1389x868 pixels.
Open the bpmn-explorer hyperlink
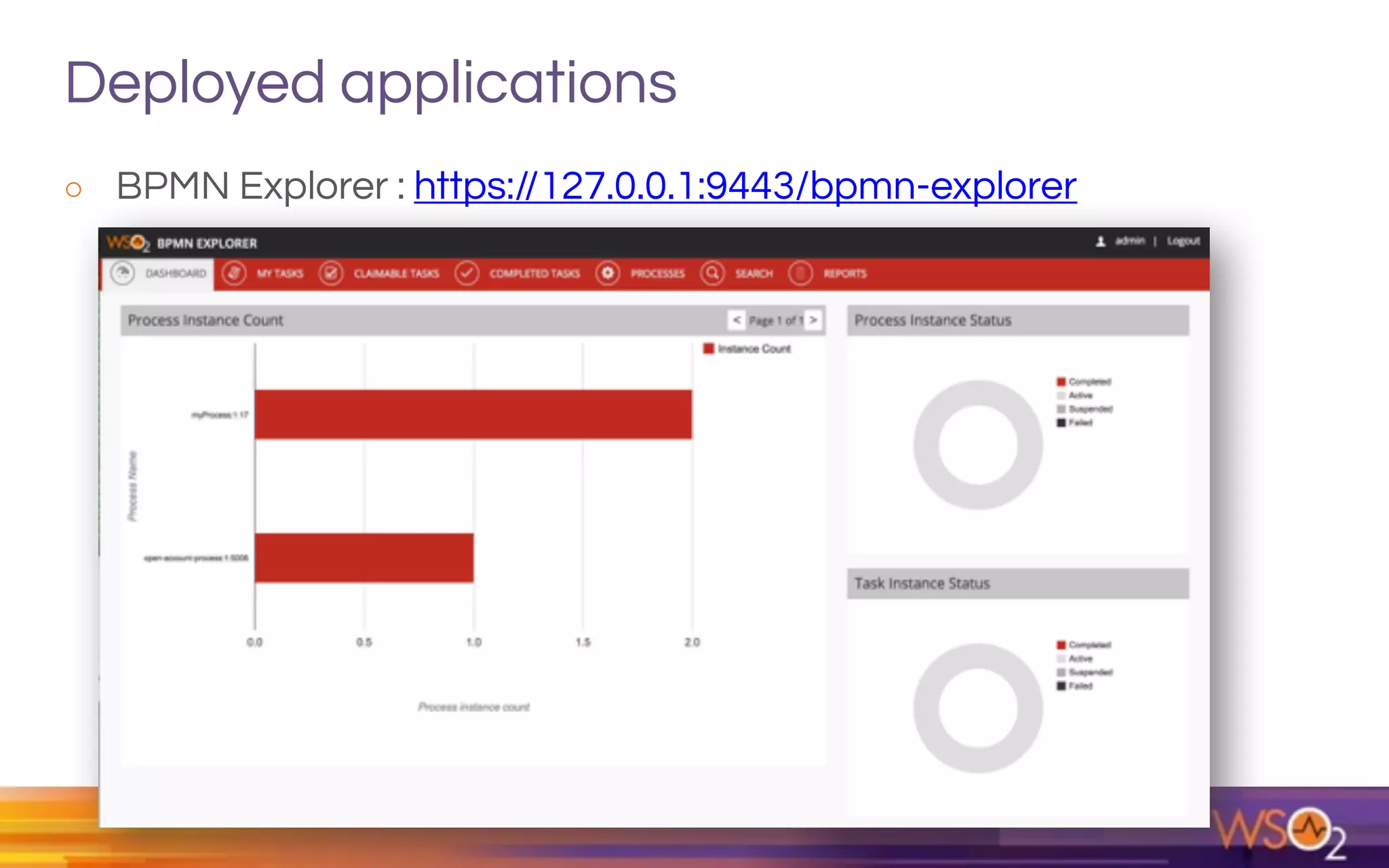click(x=745, y=185)
